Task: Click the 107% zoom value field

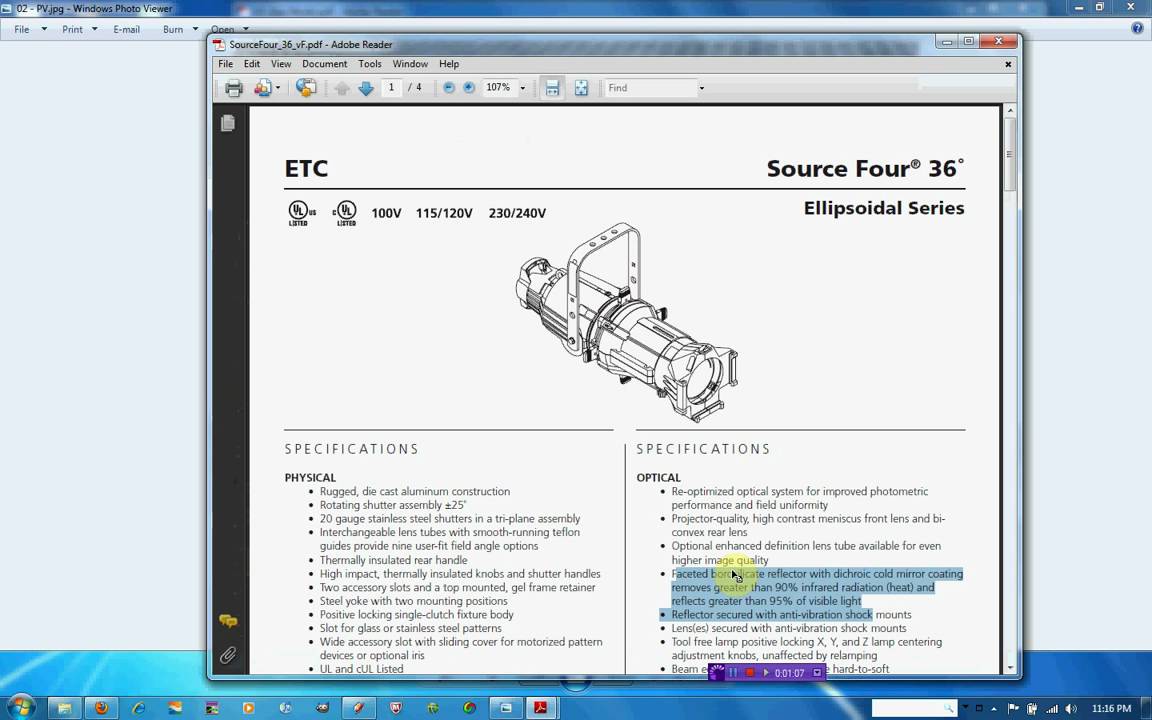Action: pos(498,87)
